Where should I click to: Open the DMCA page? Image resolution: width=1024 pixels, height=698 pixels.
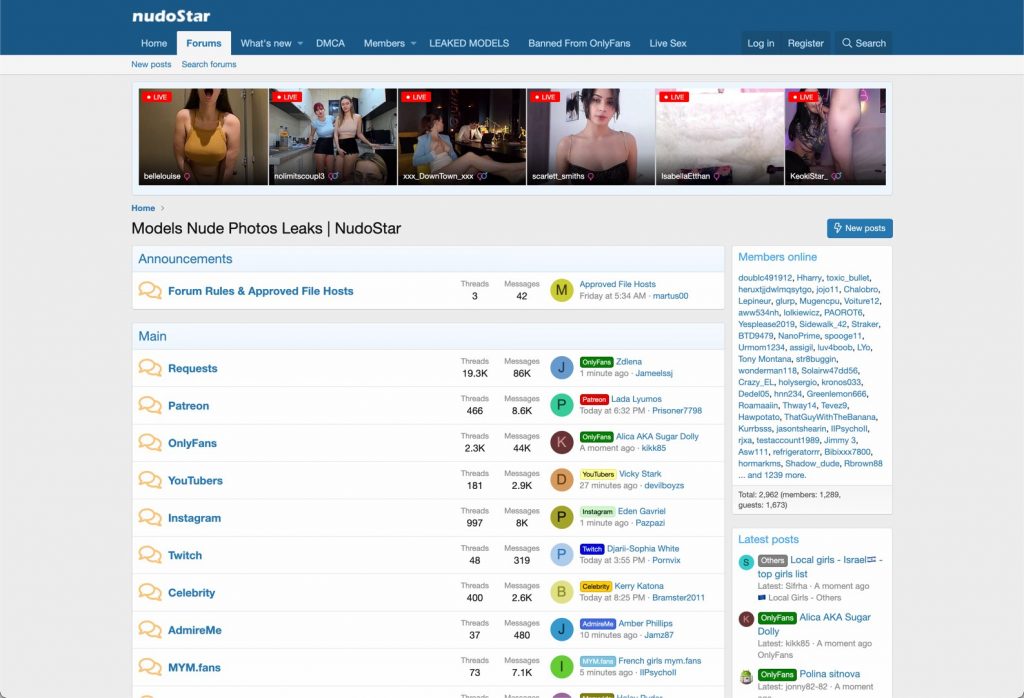click(x=330, y=43)
